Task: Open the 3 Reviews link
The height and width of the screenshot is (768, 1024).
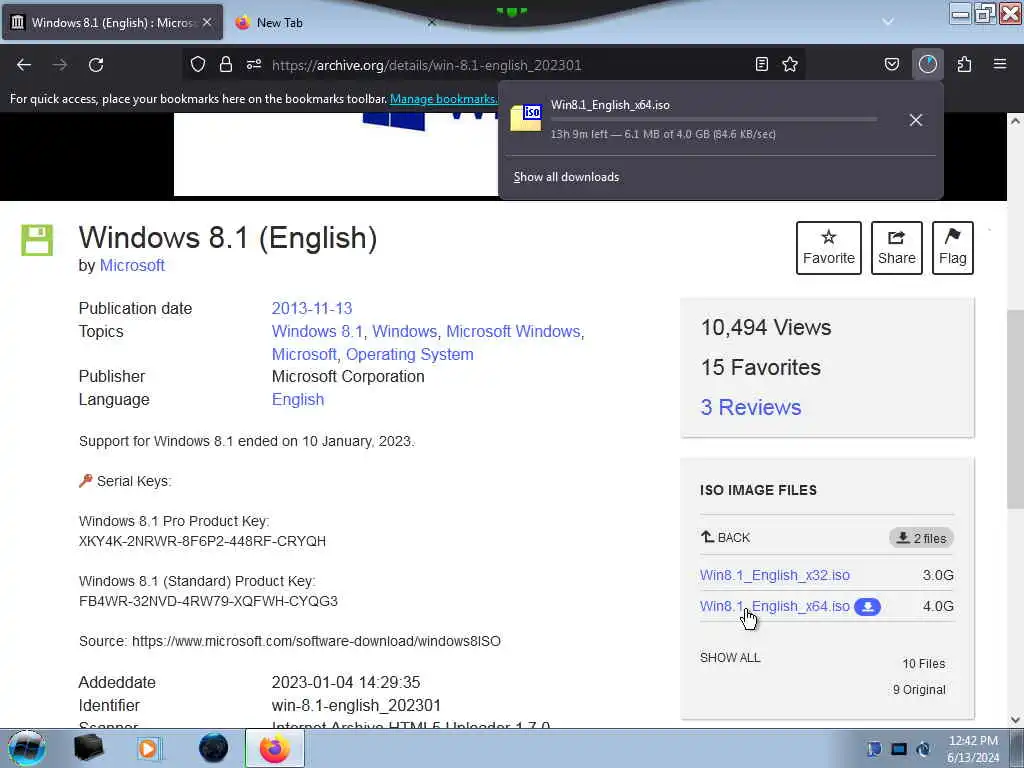Action: [x=751, y=407]
